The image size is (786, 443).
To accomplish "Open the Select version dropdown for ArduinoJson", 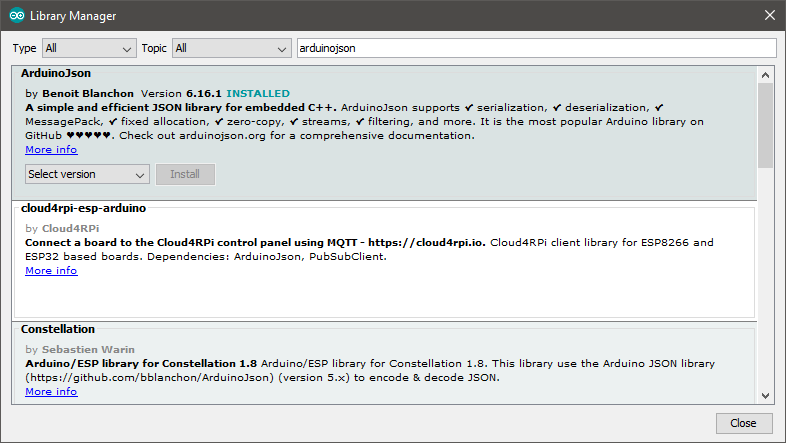I will [87, 174].
